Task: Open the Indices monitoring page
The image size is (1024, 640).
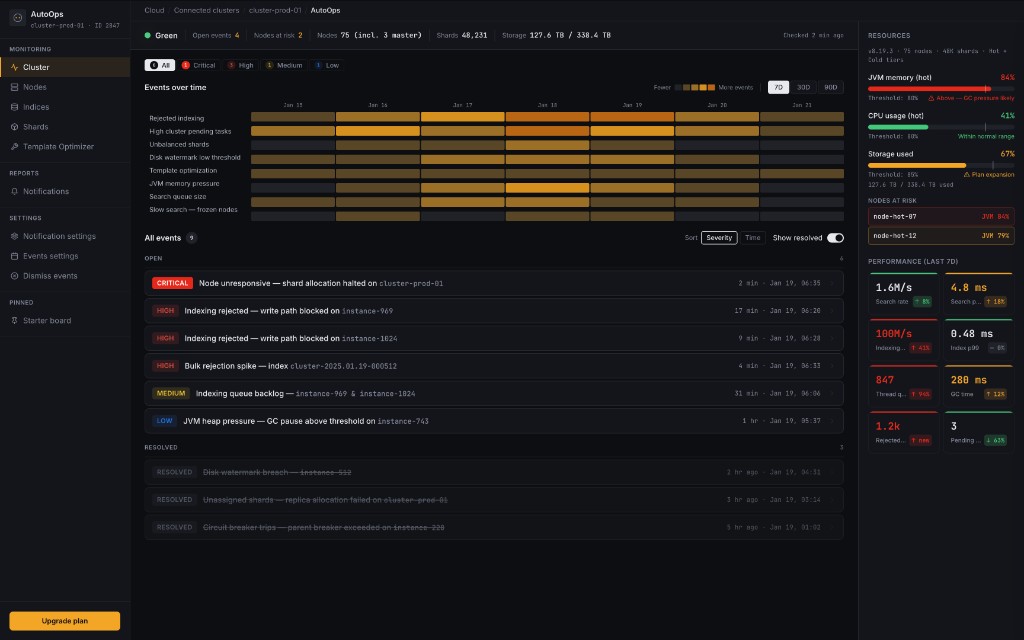Action: pos(38,107)
